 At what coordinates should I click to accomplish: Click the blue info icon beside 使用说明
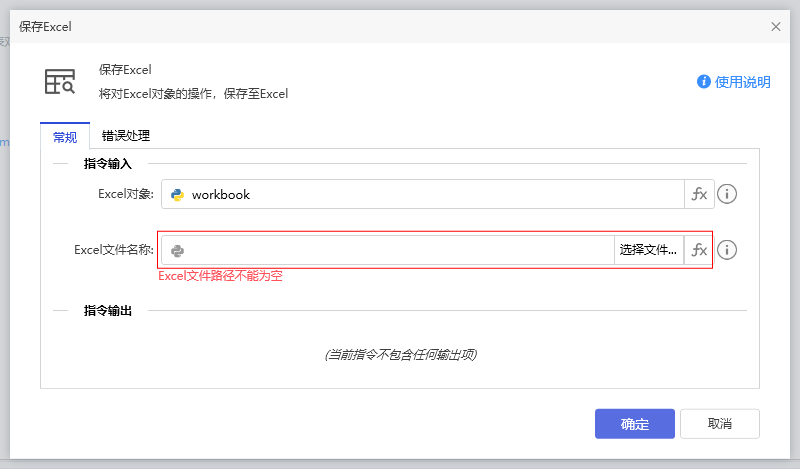point(704,82)
